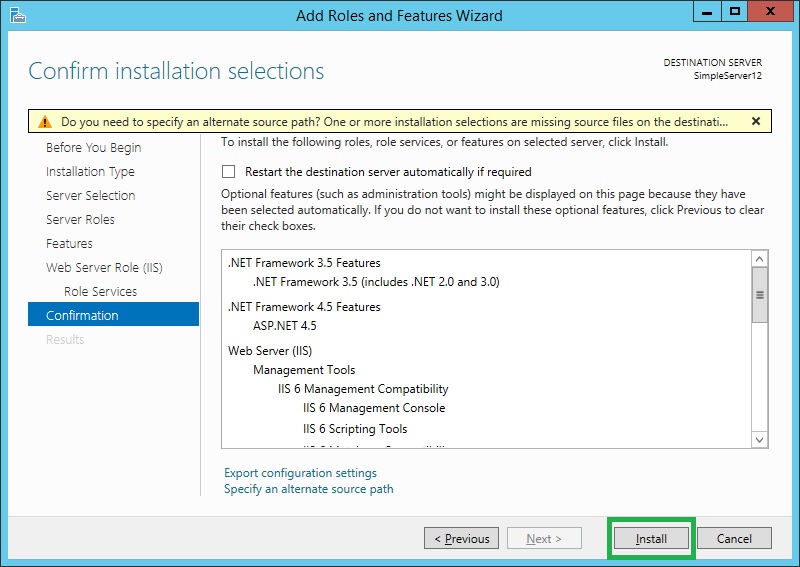Switch to the Features step

pos(69,244)
